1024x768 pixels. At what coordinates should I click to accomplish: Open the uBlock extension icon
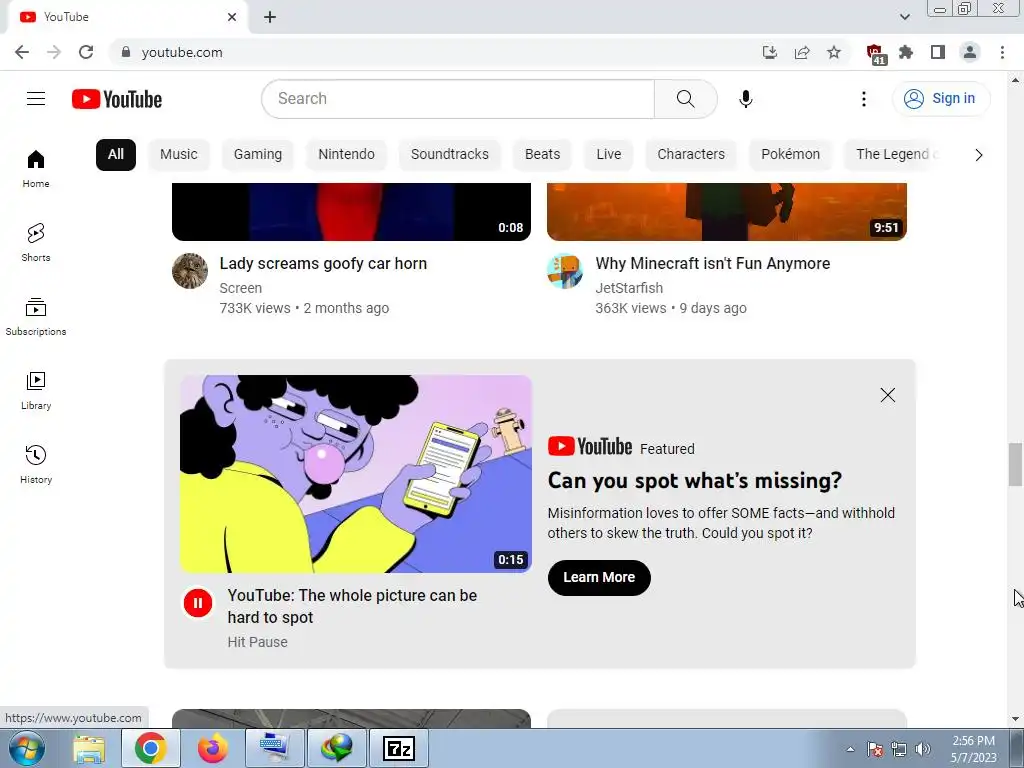(875, 54)
